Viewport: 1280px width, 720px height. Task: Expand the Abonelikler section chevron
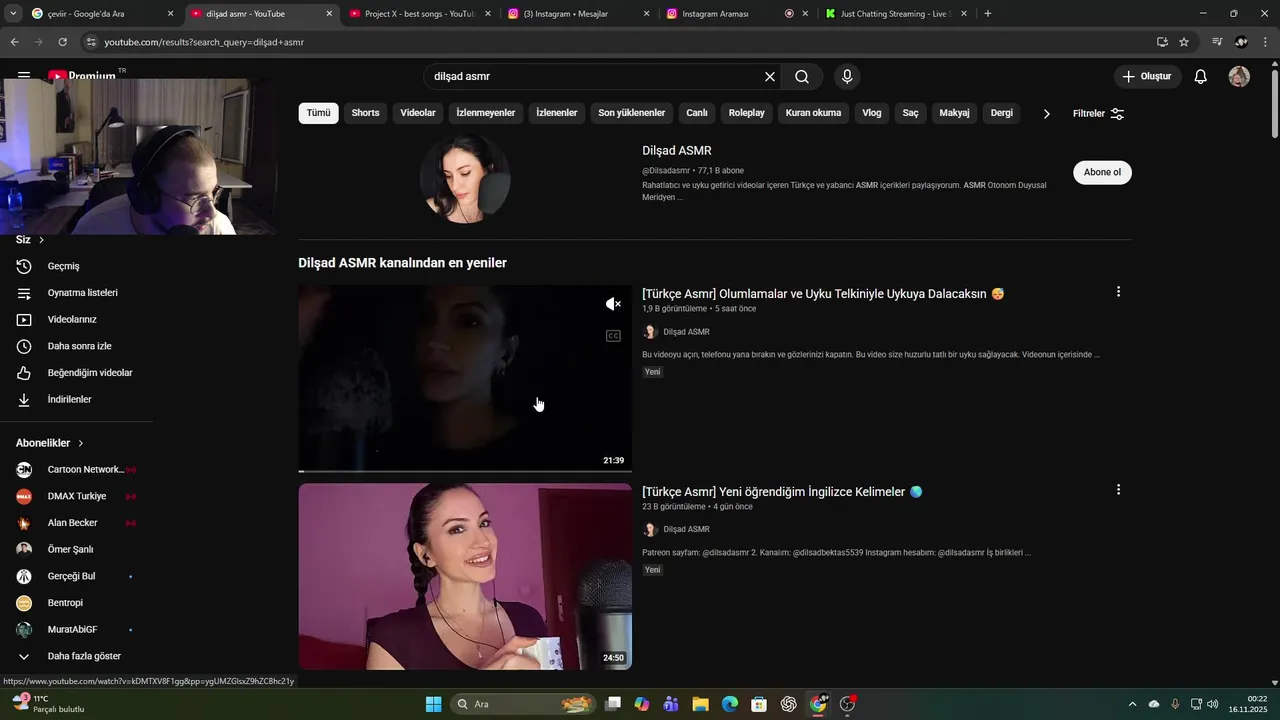[x=81, y=443]
